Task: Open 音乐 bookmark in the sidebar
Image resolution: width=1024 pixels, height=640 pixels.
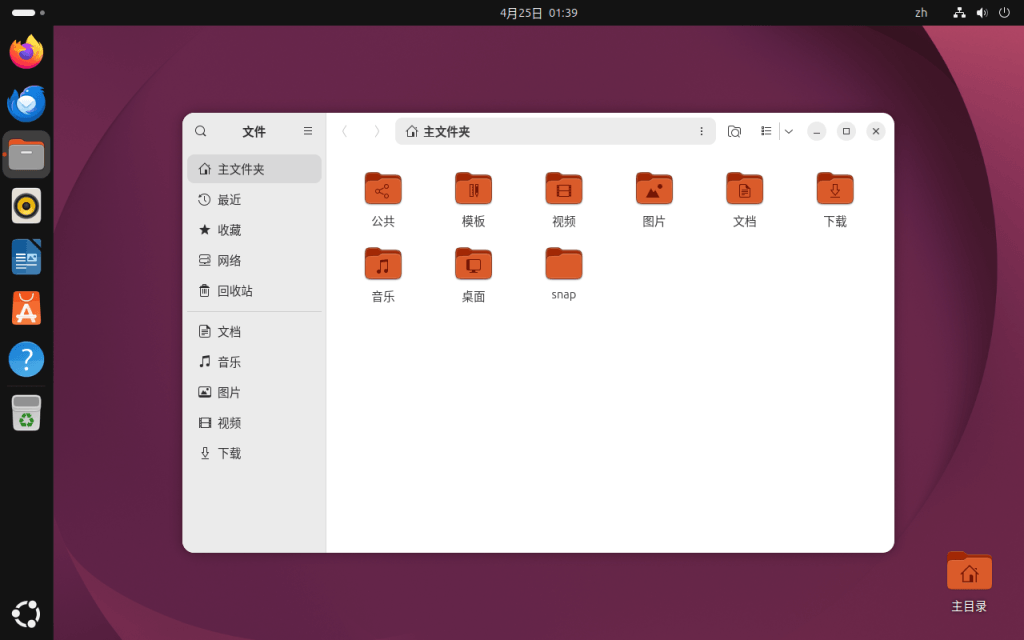Action: coord(254,362)
